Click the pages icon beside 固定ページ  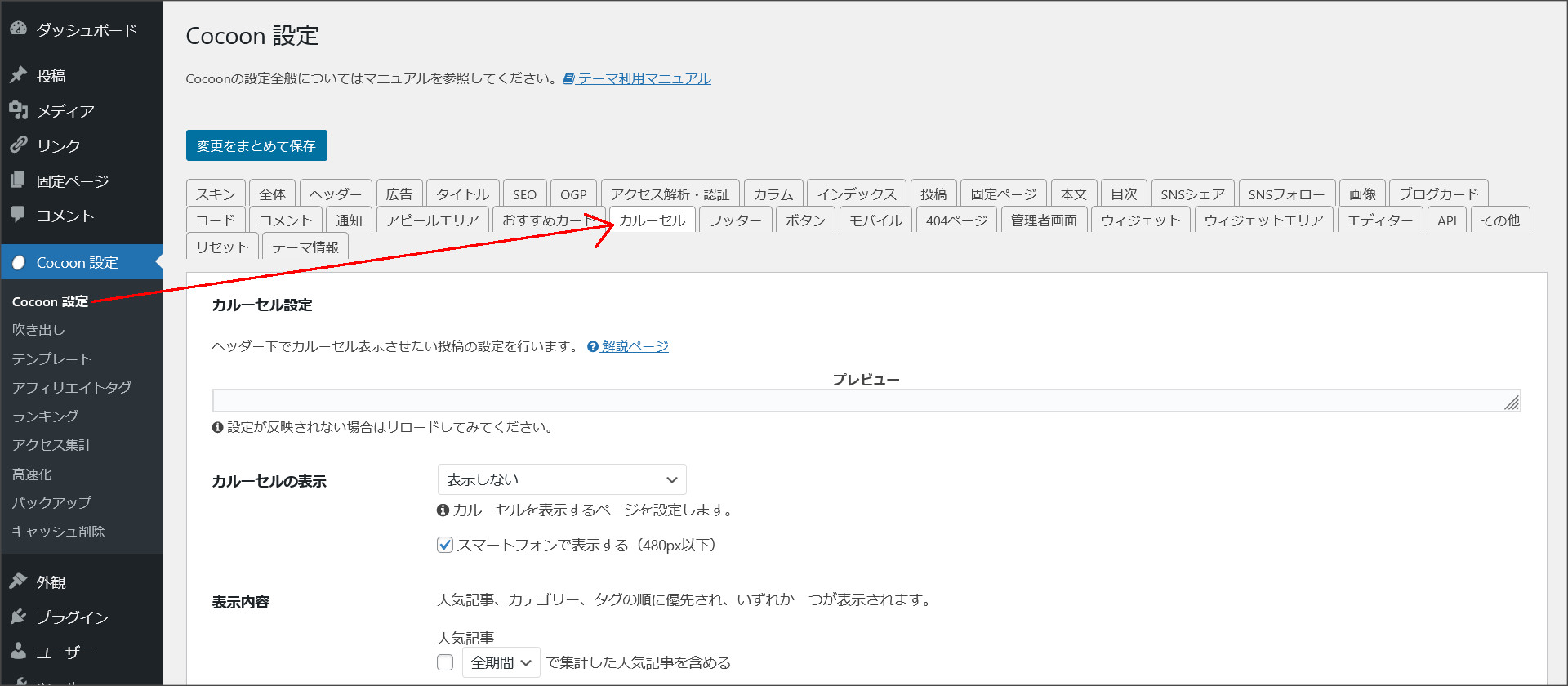(x=18, y=180)
